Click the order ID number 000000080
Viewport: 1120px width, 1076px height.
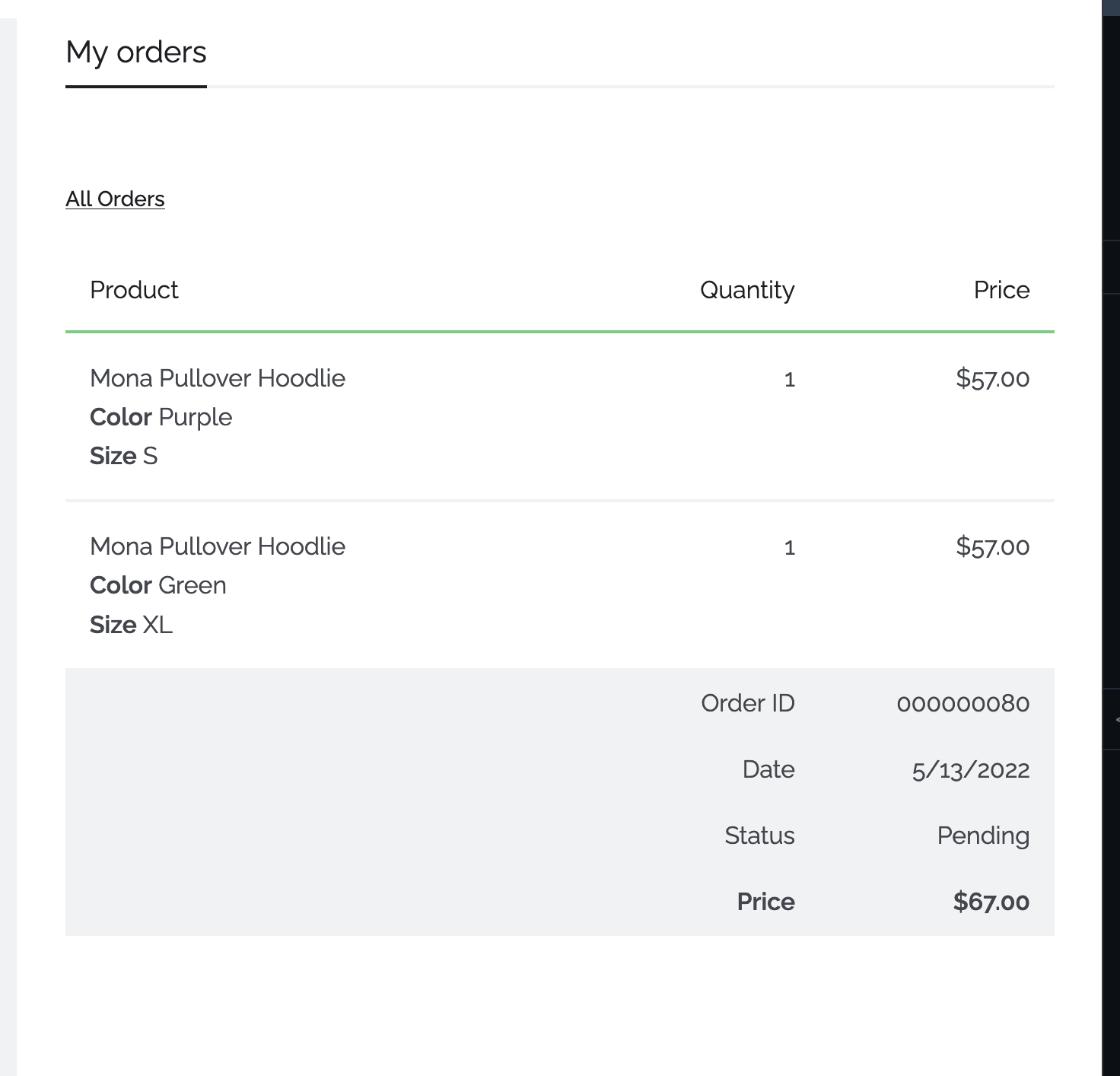click(963, 703)
